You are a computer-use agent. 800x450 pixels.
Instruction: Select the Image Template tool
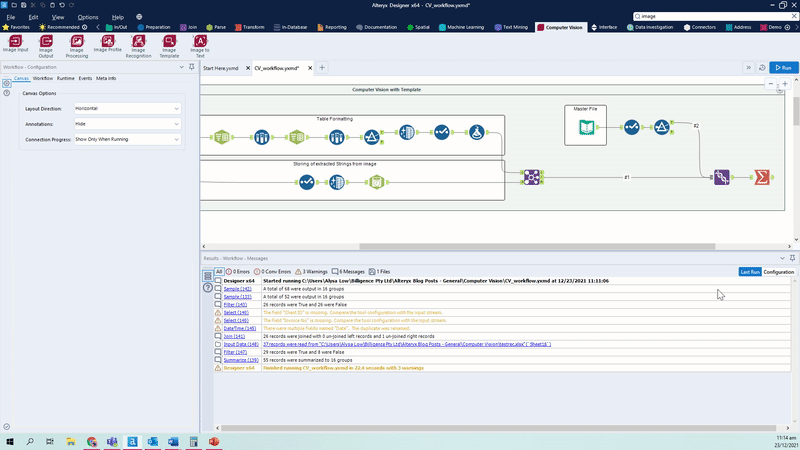coord(169,46)
